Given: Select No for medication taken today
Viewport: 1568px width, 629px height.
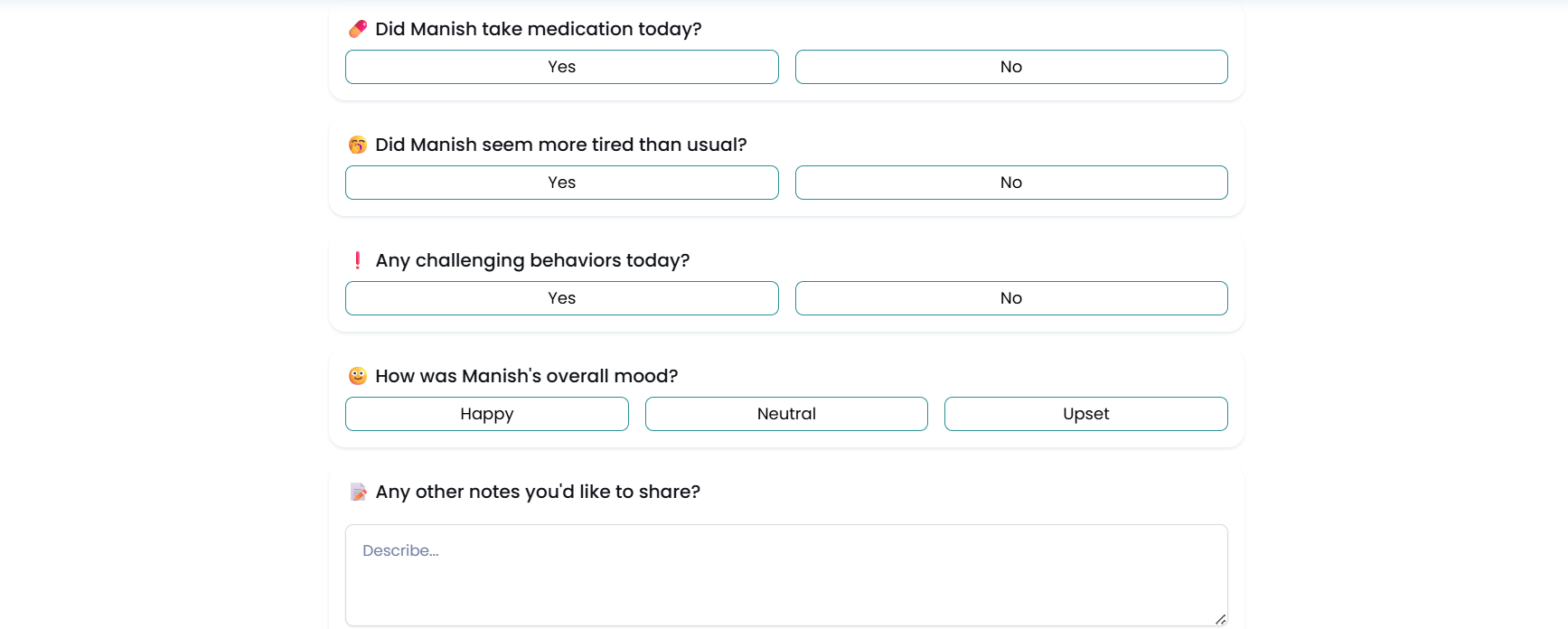Looking at the screenshot, I should [1010, 67].
